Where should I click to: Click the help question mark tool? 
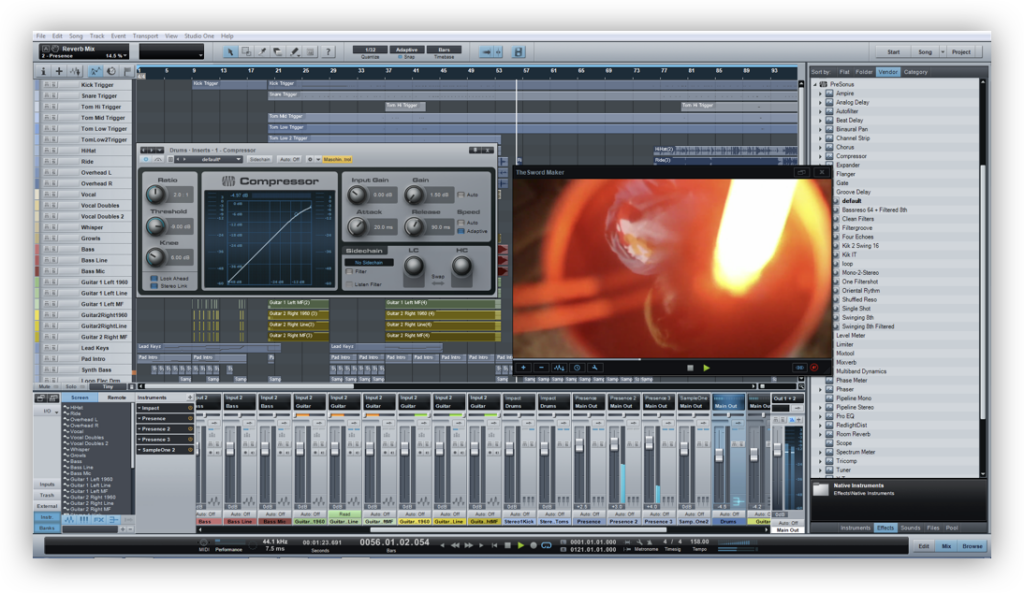coord(328,52)
